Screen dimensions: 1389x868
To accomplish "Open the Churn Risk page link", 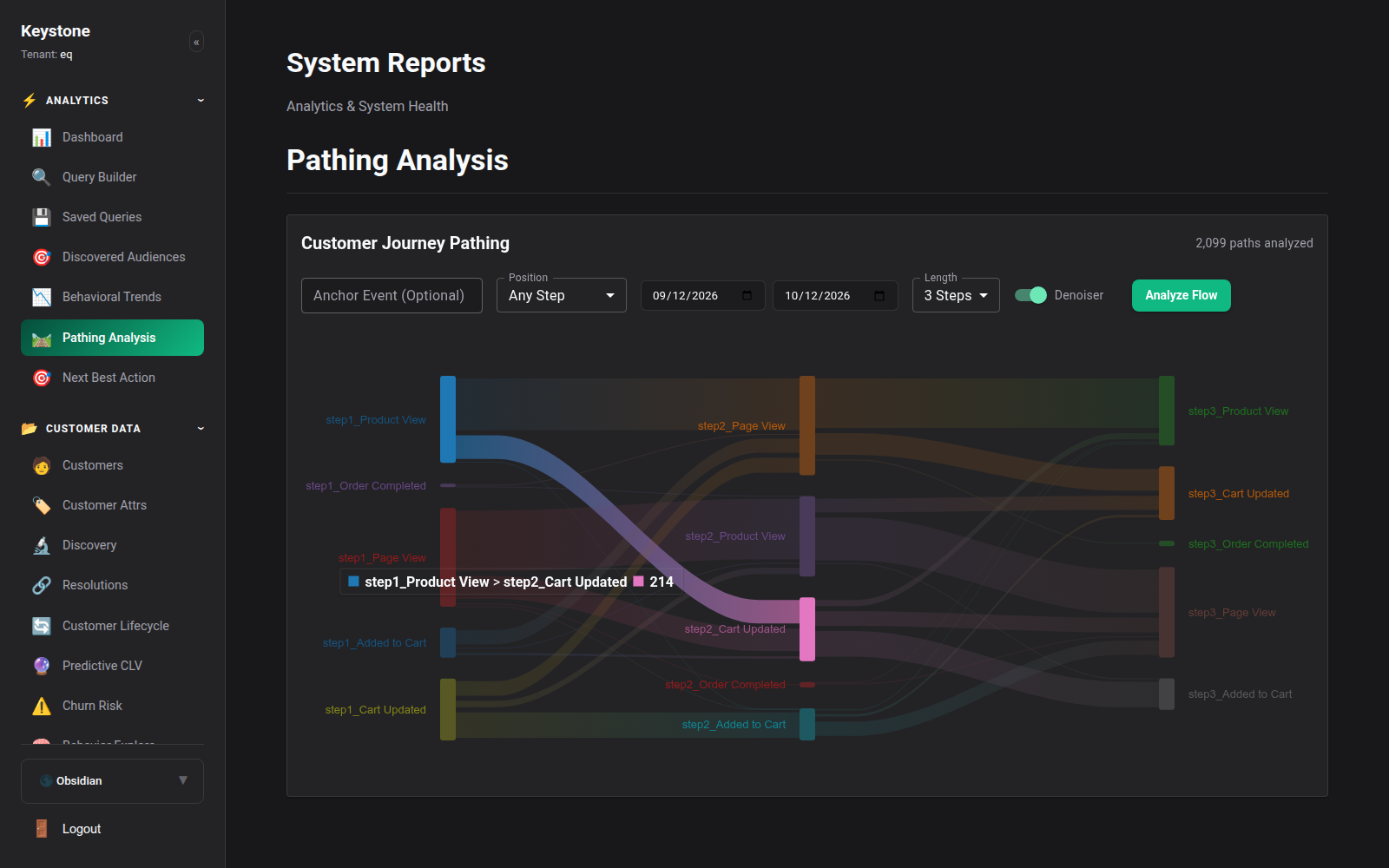I will [112, 706].
